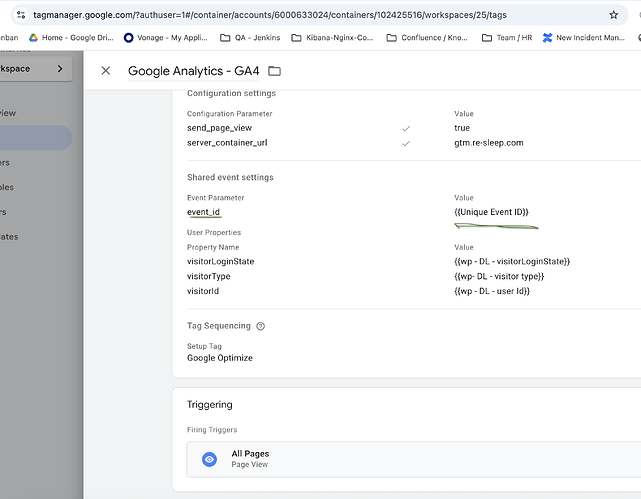This screenshot has width=641, height=499.
Task: Expand the workspace selector chevron
Action: tap(60, 69)
